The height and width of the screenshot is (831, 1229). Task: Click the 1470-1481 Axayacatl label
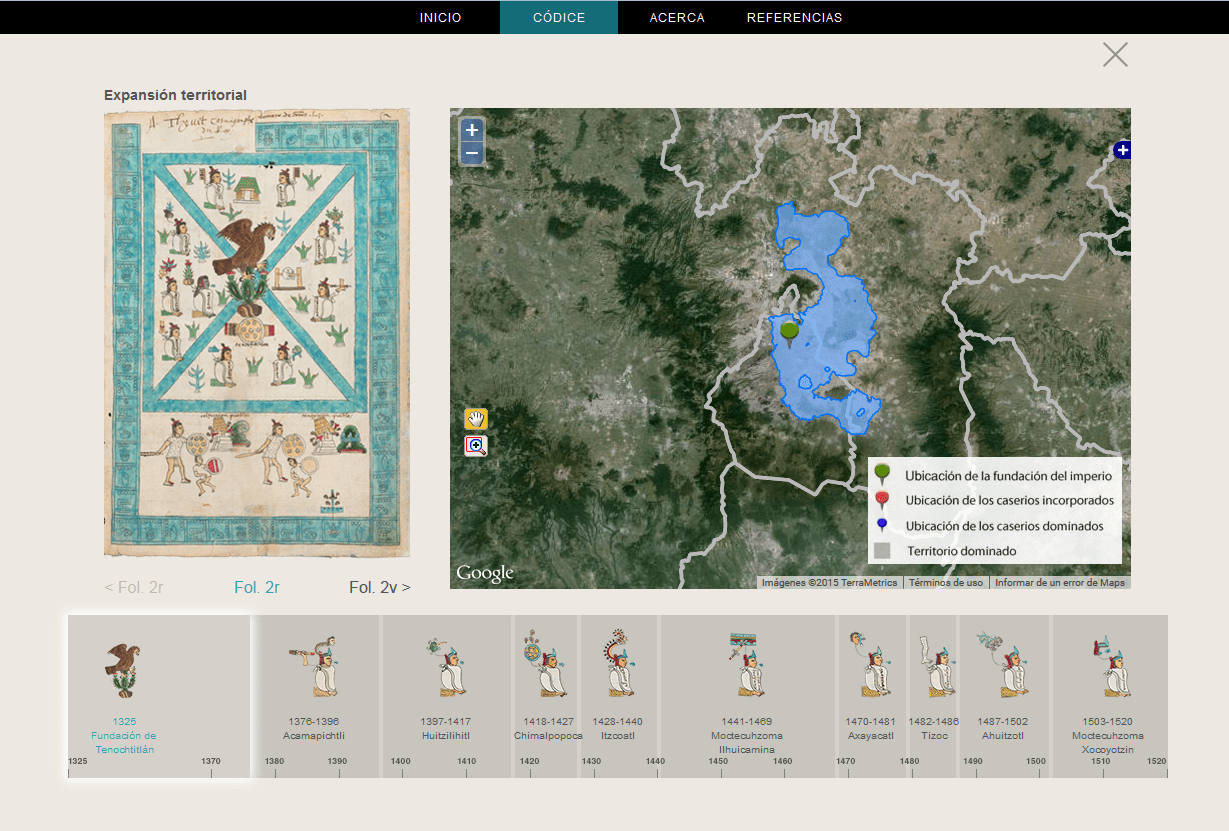pos(870,728)
